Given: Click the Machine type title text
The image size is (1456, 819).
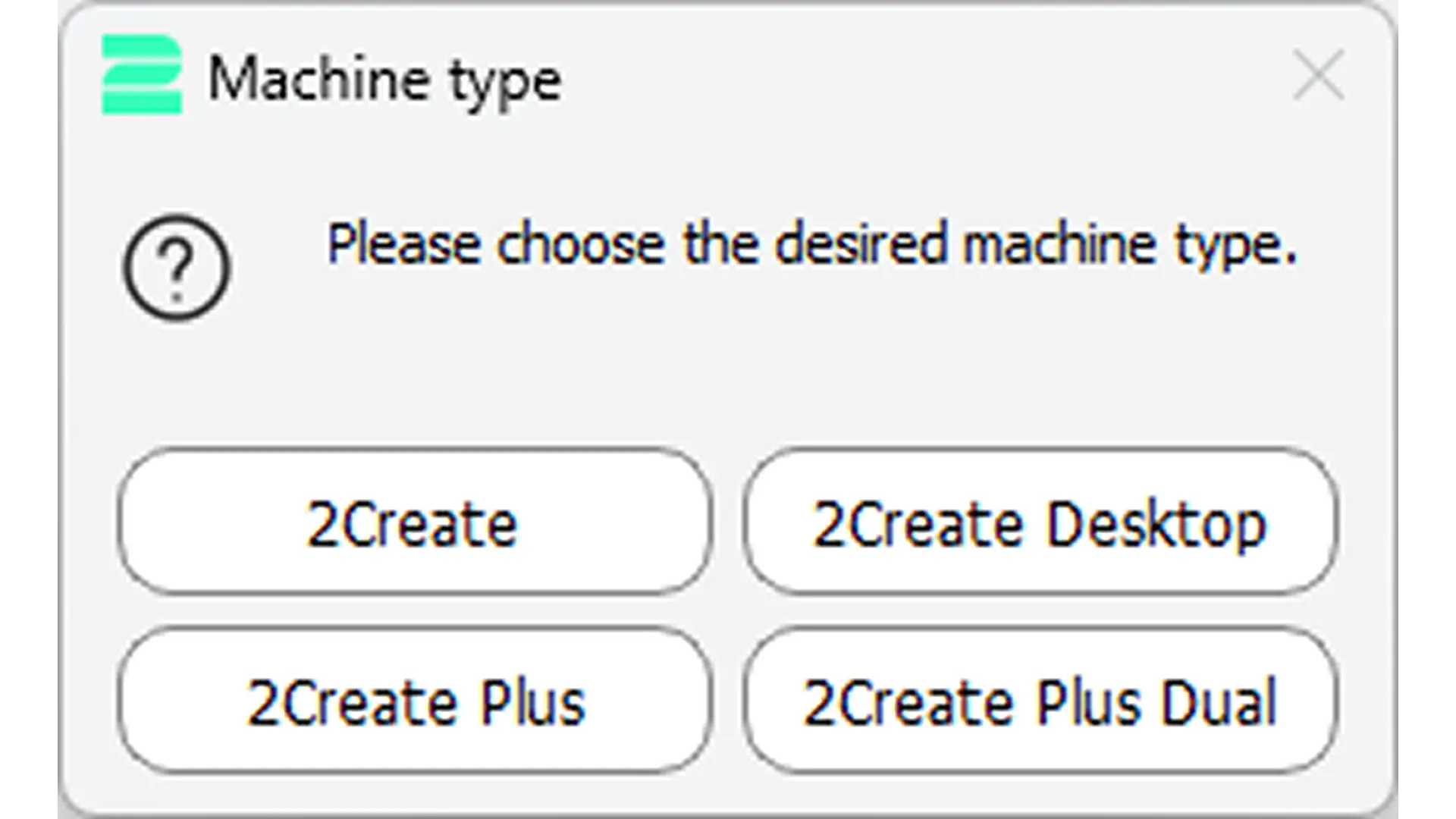Looking at the screenshot, I should [x=385, y=80].
